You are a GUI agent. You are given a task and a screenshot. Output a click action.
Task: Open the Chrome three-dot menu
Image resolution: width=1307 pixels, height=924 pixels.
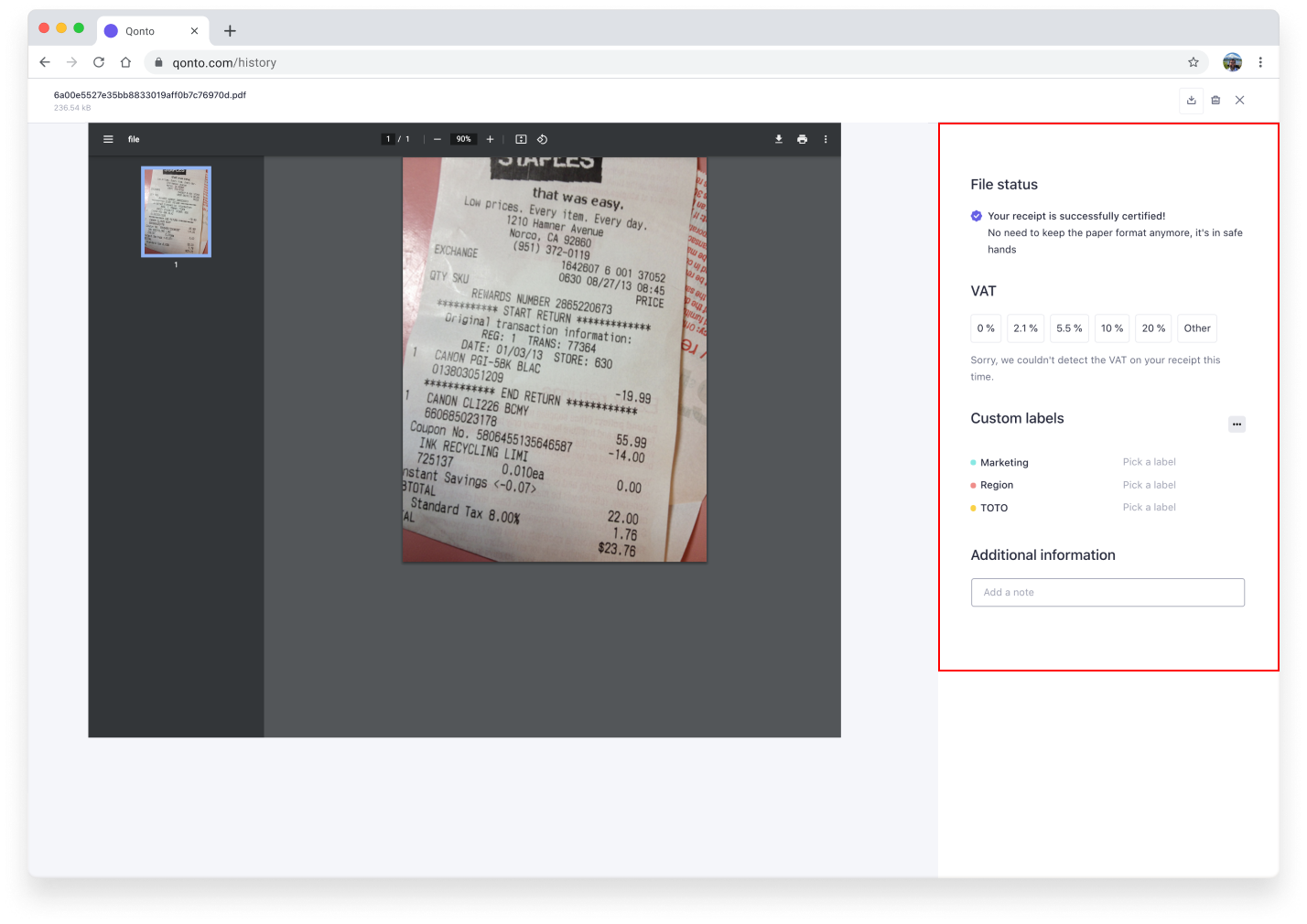(x=1260, y=62)
